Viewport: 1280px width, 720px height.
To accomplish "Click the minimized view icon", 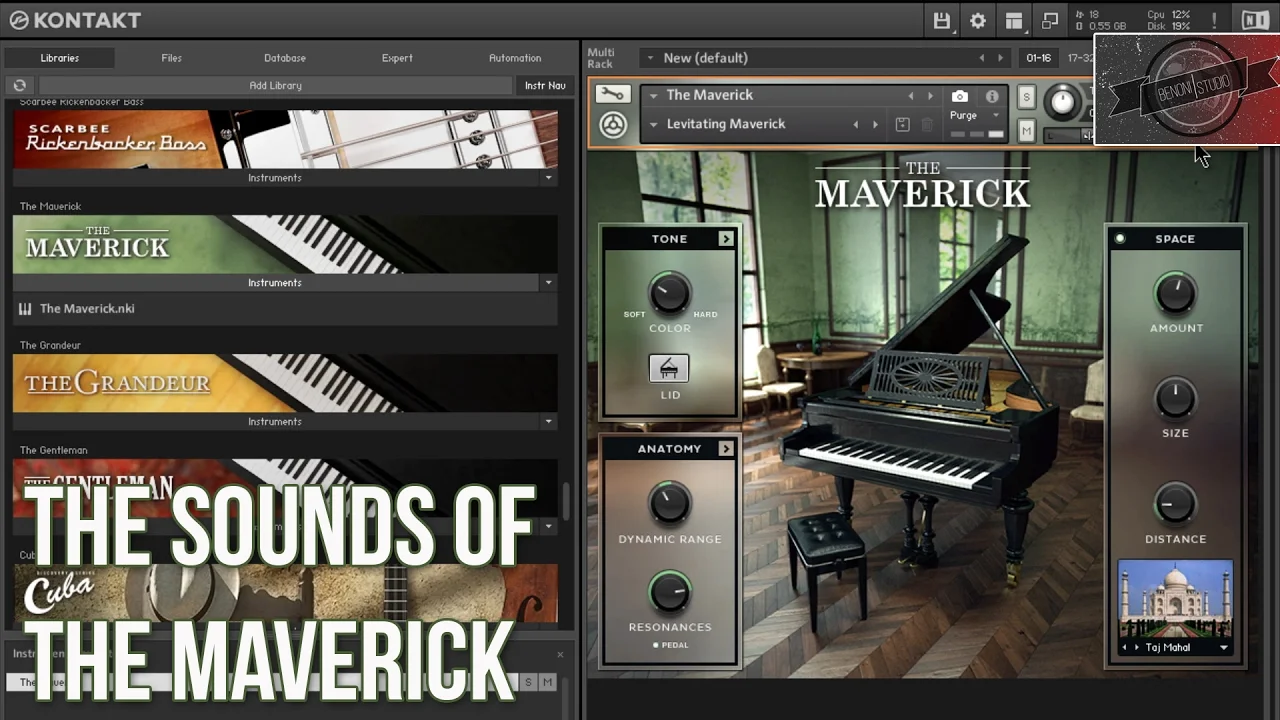I will click(1050, 20).
